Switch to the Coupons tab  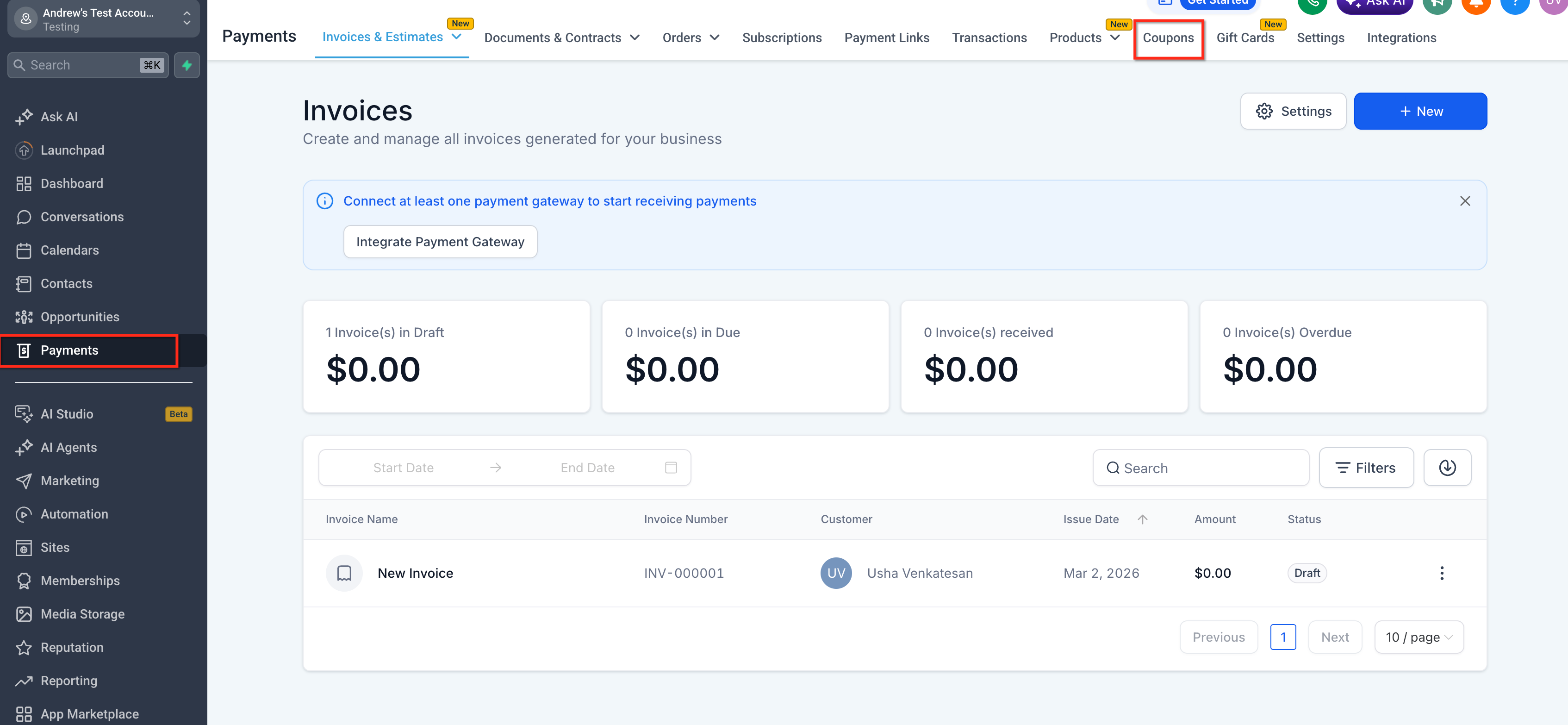point(1168,38)
